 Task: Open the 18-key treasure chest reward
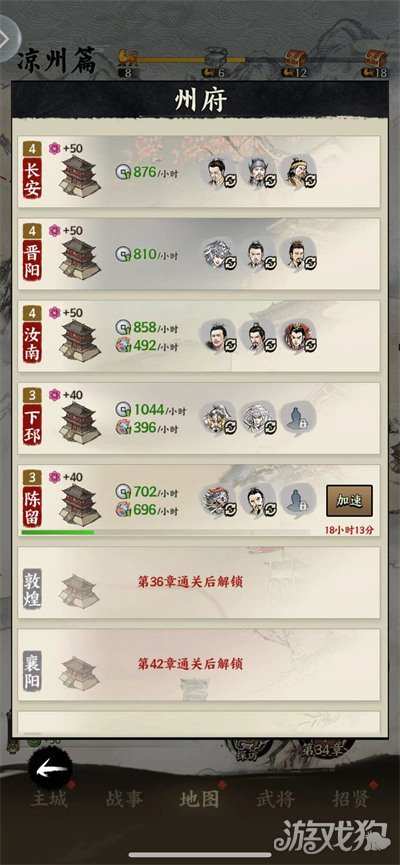pyautogui.click(x=375, y=58)
